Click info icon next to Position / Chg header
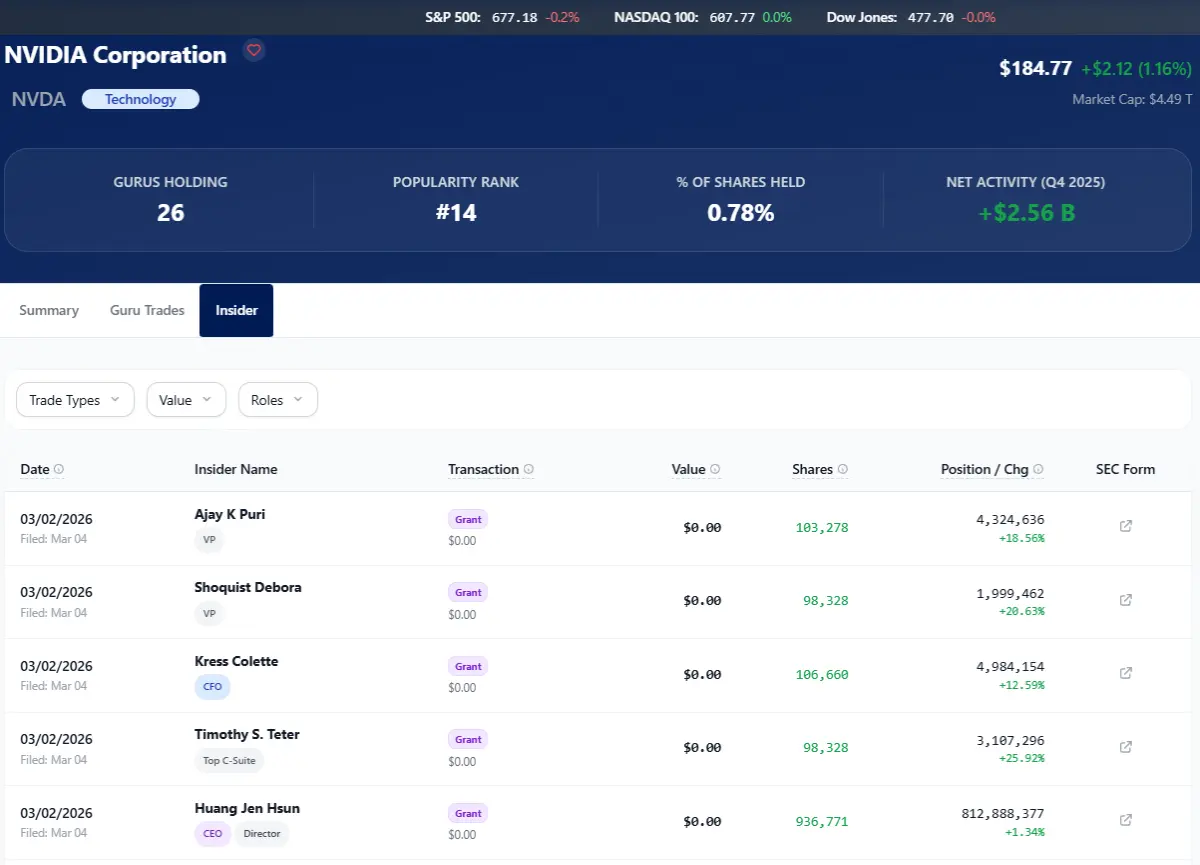The width and height of the screenshot is (1200, 865). [1038, 469]
